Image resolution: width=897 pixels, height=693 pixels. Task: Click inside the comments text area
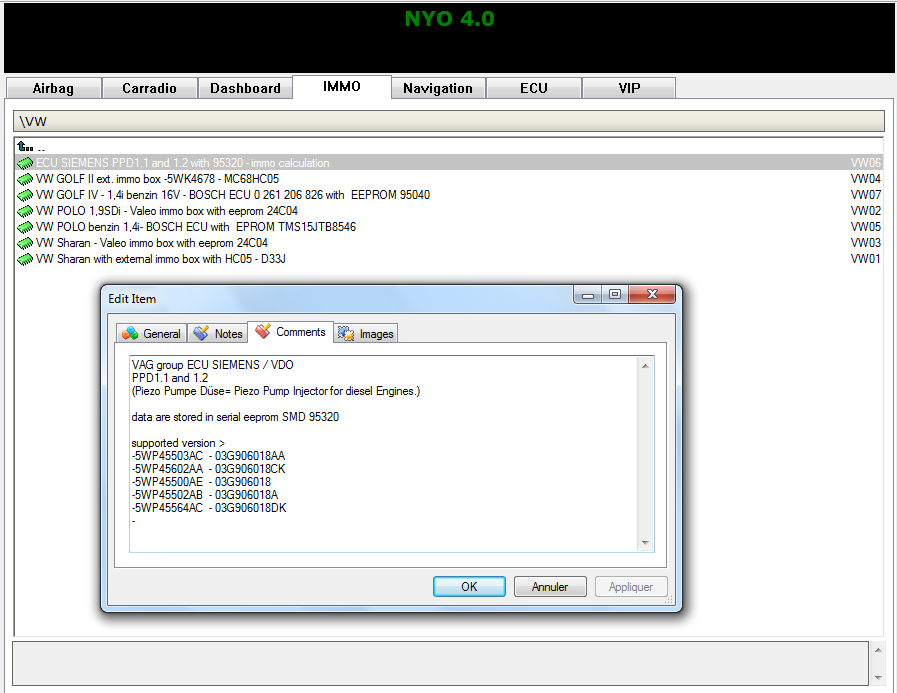[x=383, y=454]
